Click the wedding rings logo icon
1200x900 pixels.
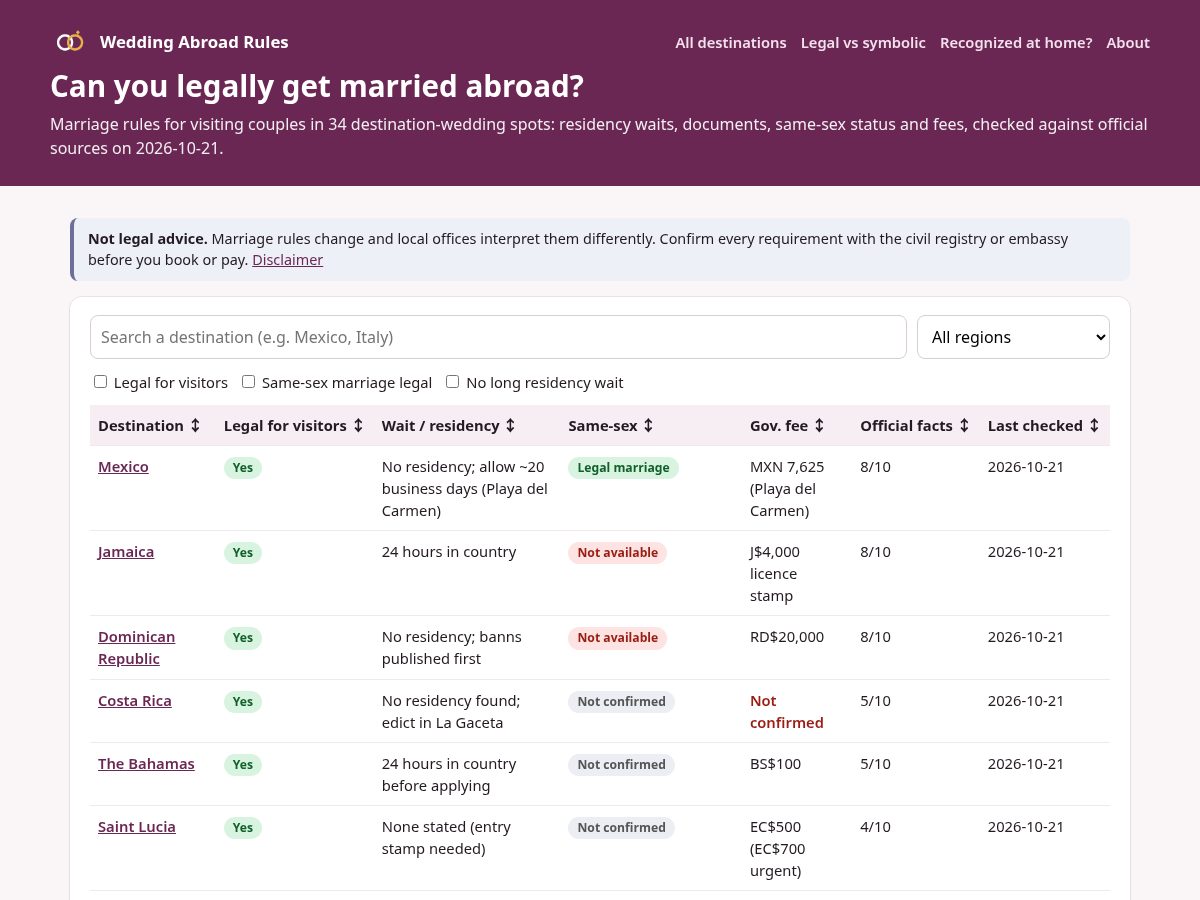[x=70, y=42]
